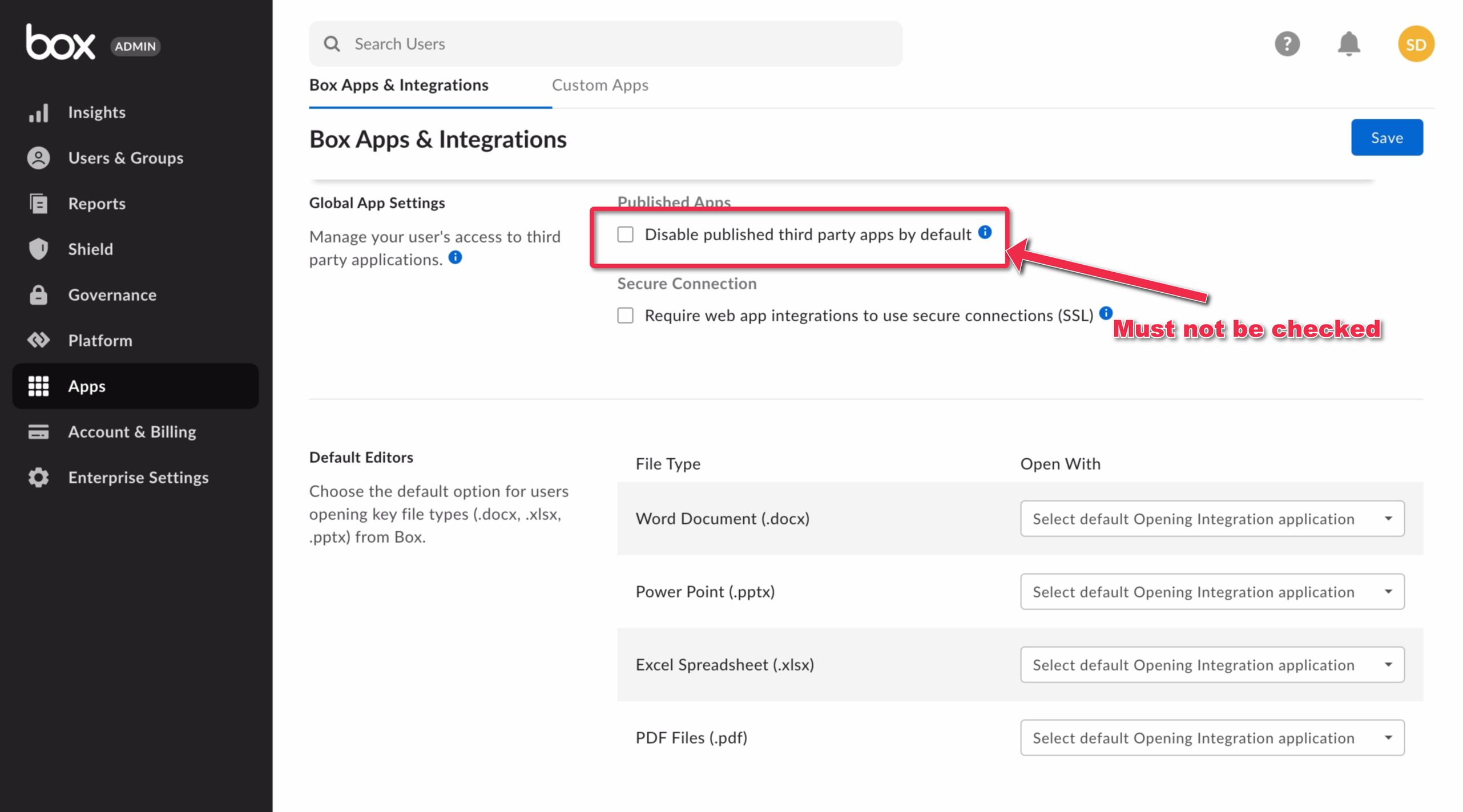Click the Secure Connection label

(x=687, y=284)
